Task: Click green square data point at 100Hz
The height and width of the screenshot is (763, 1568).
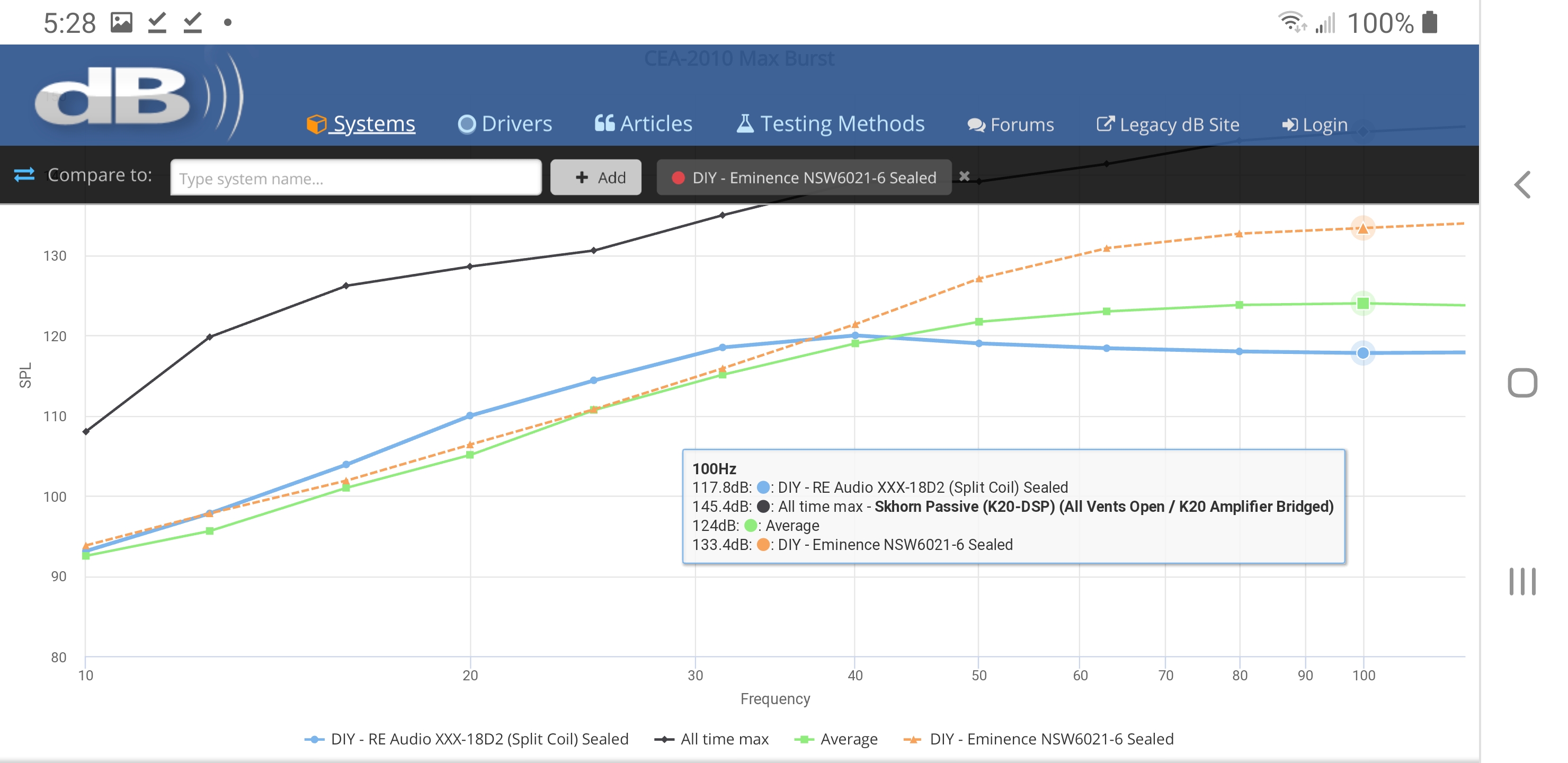Action: (x=1363, y=303)
